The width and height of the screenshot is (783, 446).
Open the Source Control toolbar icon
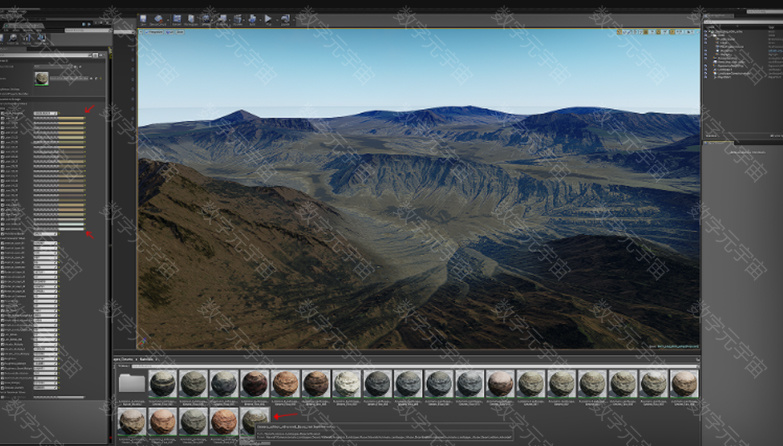(x=158, y=19)
